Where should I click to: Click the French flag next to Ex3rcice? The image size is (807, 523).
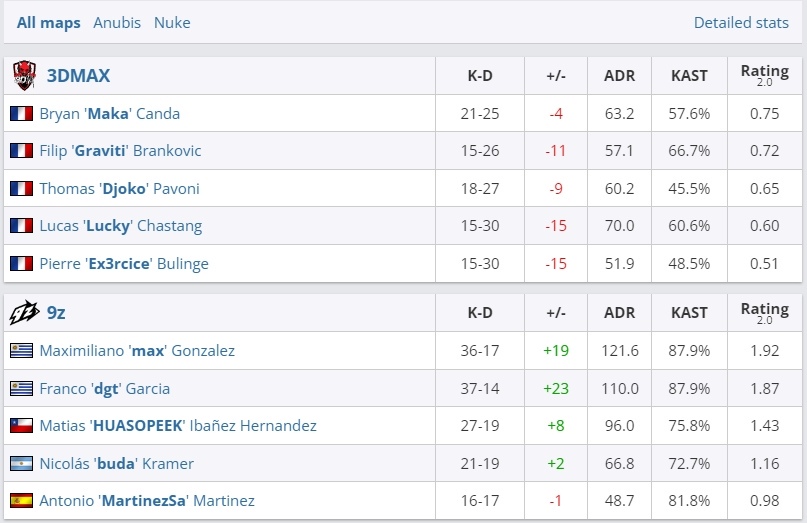(x=21, y=264)
